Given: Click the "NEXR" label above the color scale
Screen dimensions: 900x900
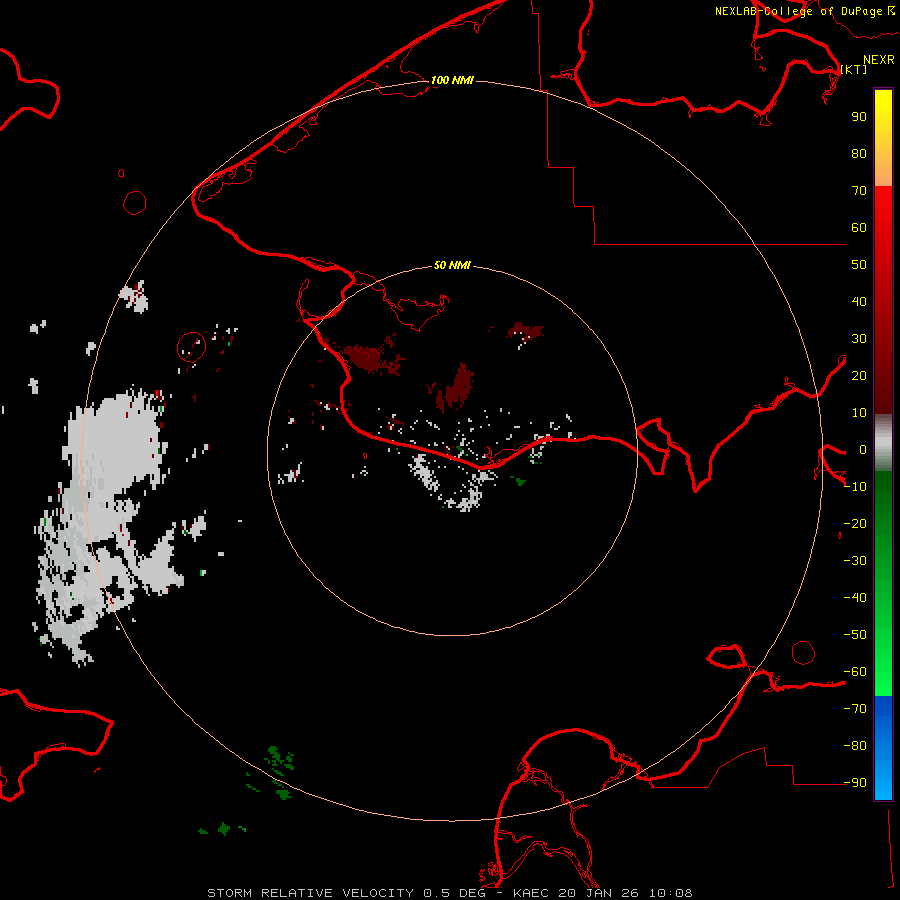Looking at the screenshot, I should pyautogui.click(x=879, y=60).
